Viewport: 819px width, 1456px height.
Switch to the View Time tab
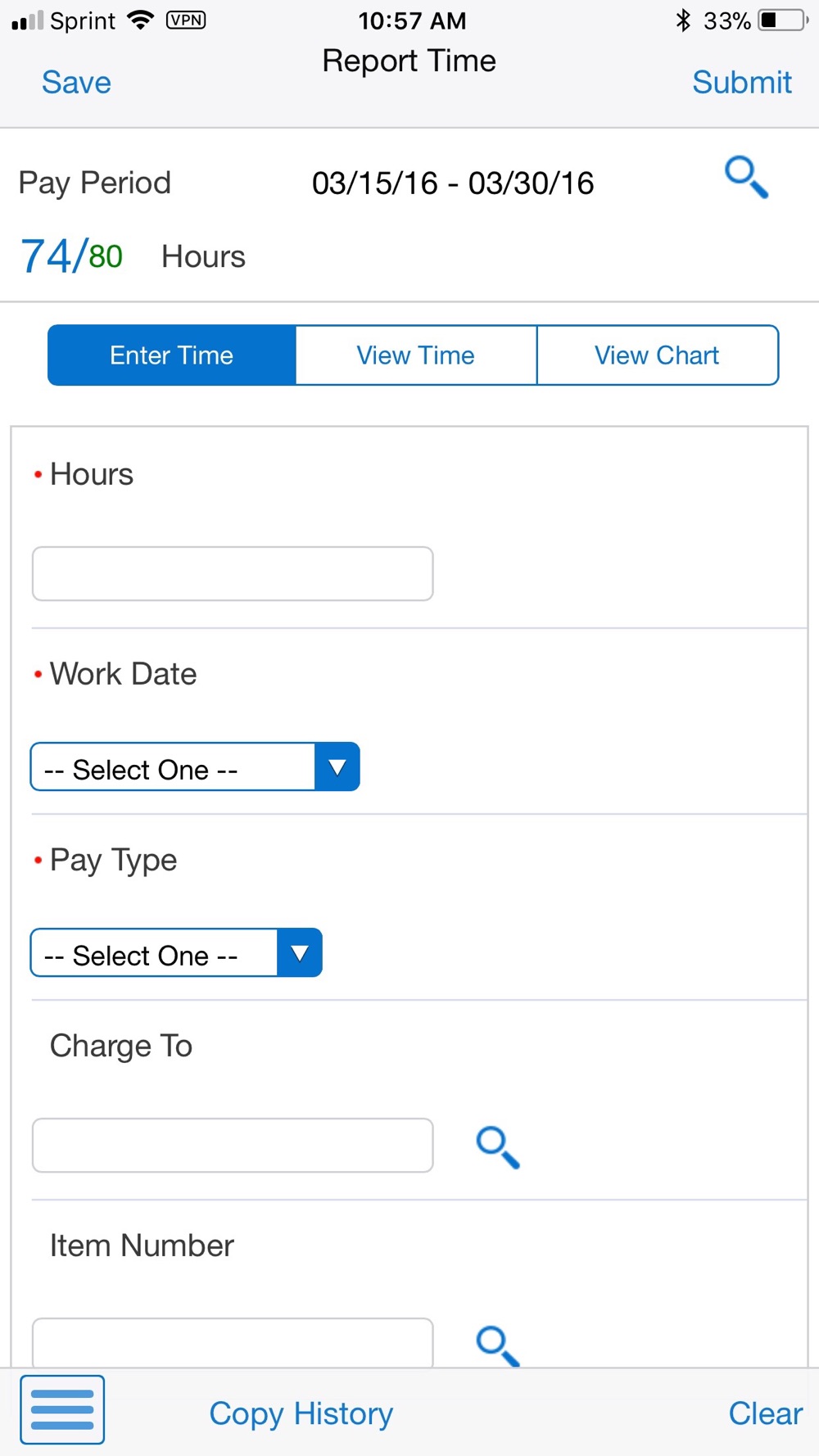coord(416,355)
